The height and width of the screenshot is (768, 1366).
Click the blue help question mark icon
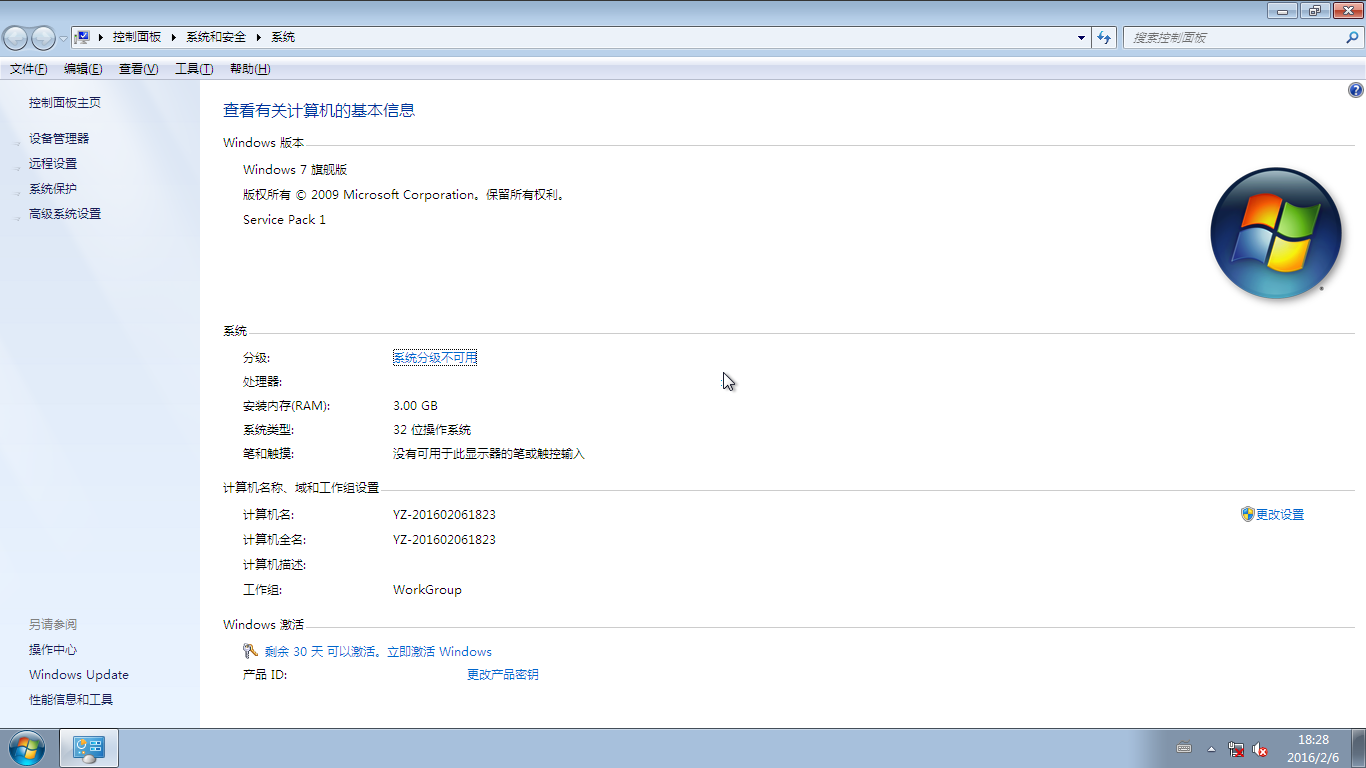coord(1356,90)
